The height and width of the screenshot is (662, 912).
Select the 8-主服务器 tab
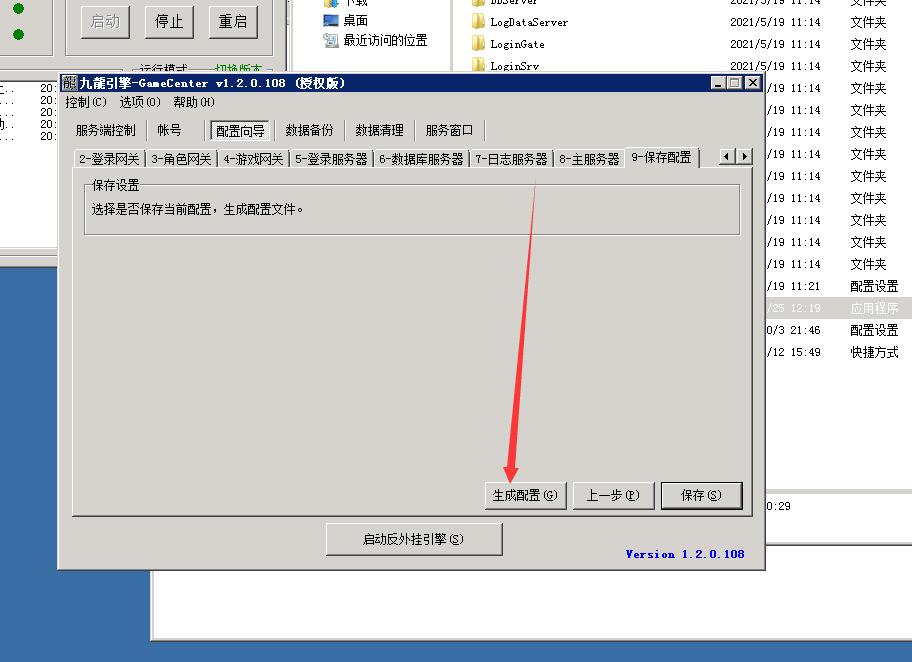pyautogui.click(x=589, y=159)
